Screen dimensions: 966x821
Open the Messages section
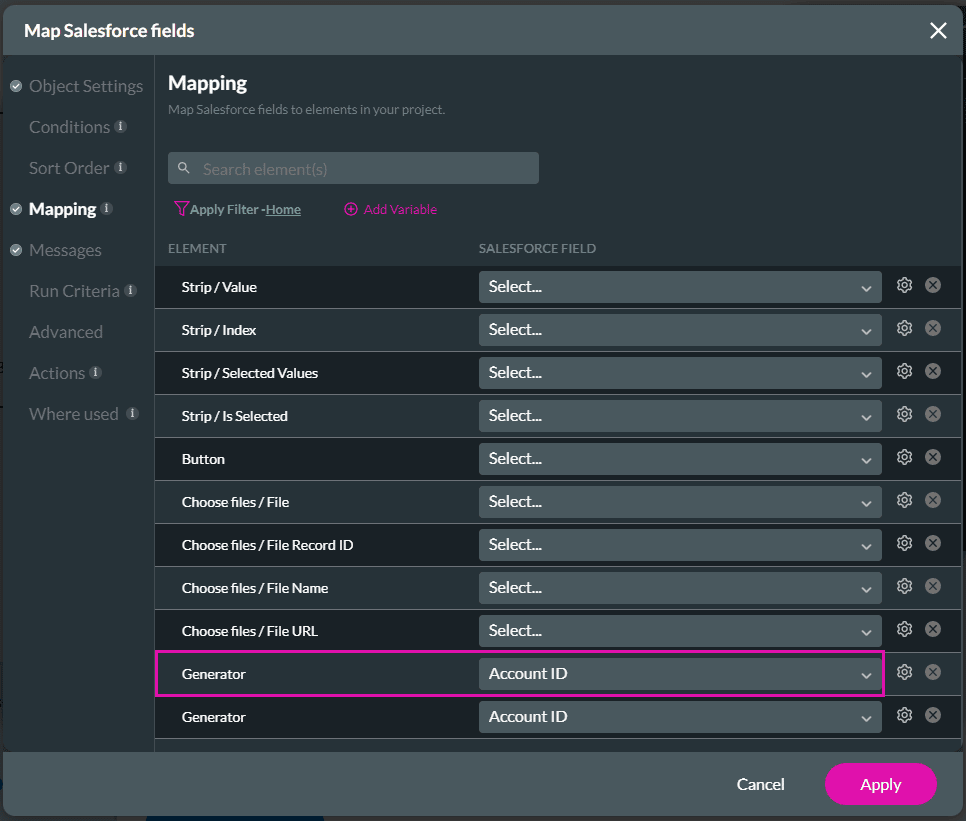[x=65, y=250]
